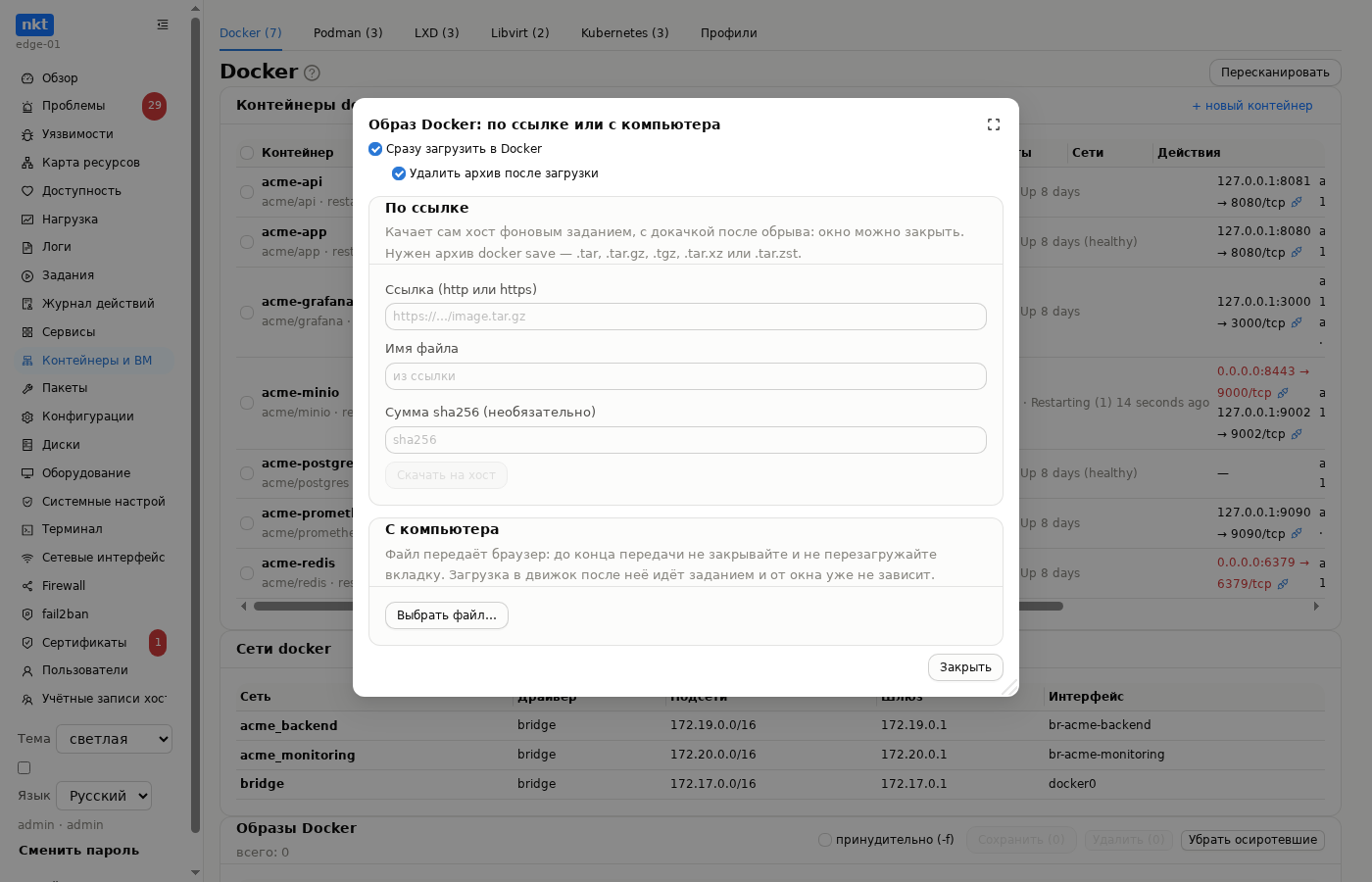This screenshot has height=882, width=1372.
Task: Open link icon next to 8080/tcp of acme-api
Action: 1297,203
